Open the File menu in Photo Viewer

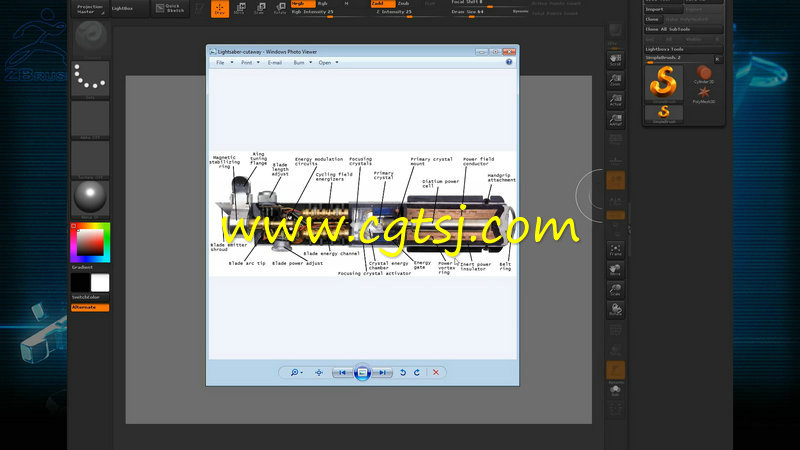224,63
